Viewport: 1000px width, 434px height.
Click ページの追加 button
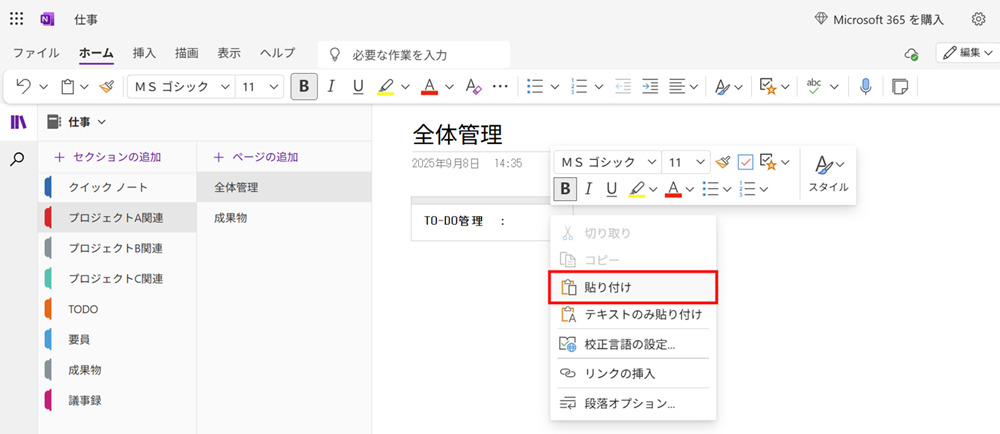[x=256, y=157]
